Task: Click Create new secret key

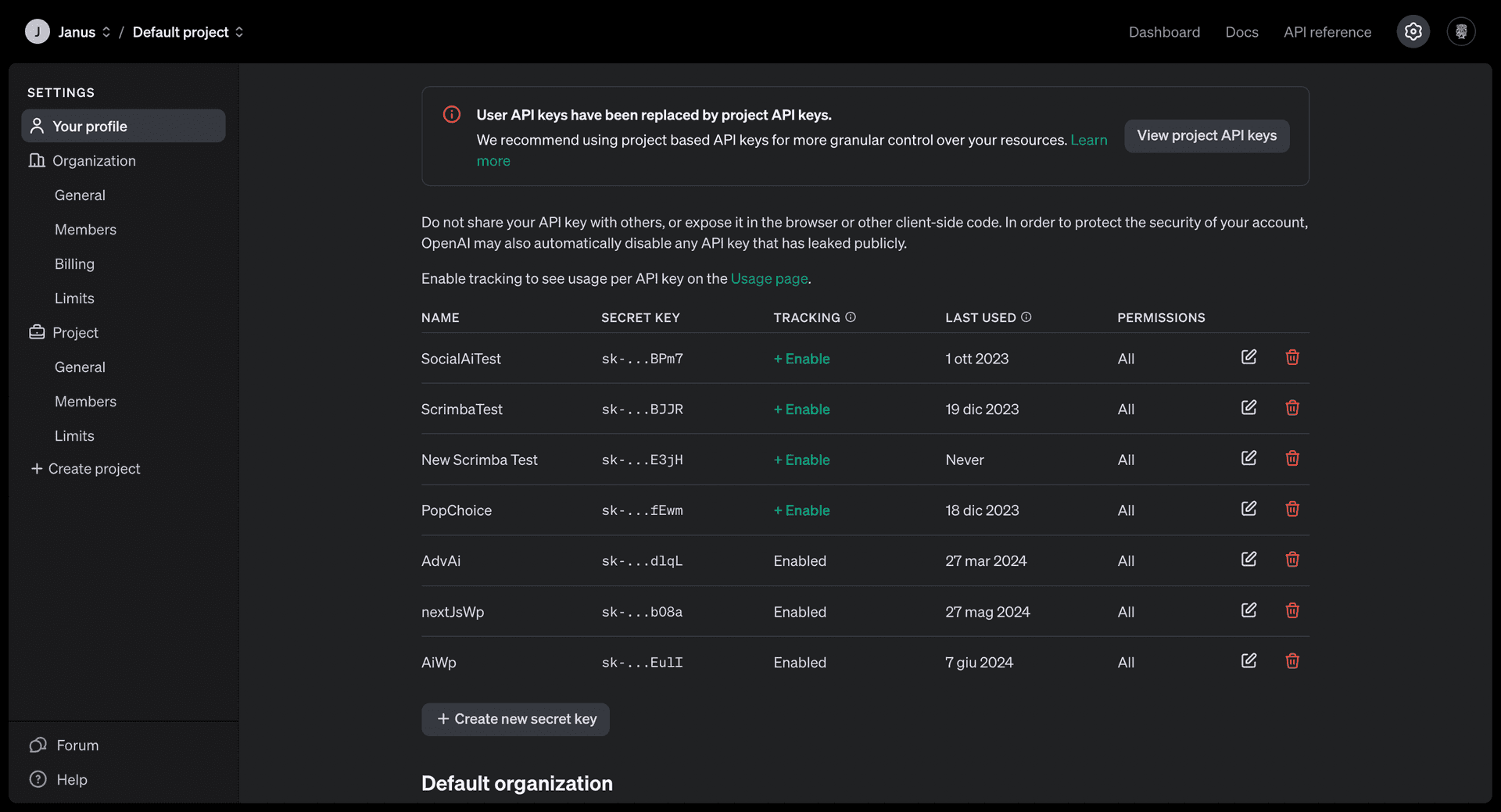Action: [515, 719]
